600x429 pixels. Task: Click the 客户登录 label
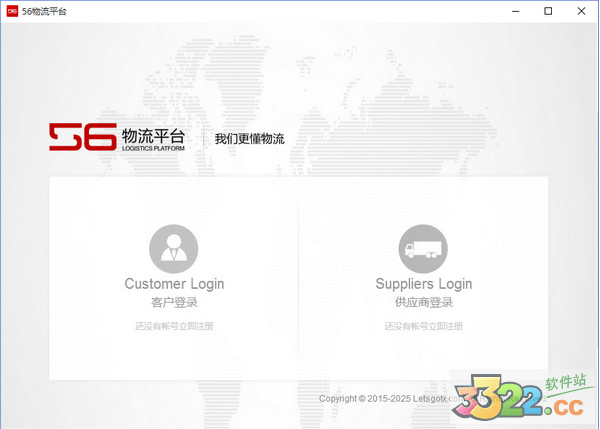click(174, 302)
